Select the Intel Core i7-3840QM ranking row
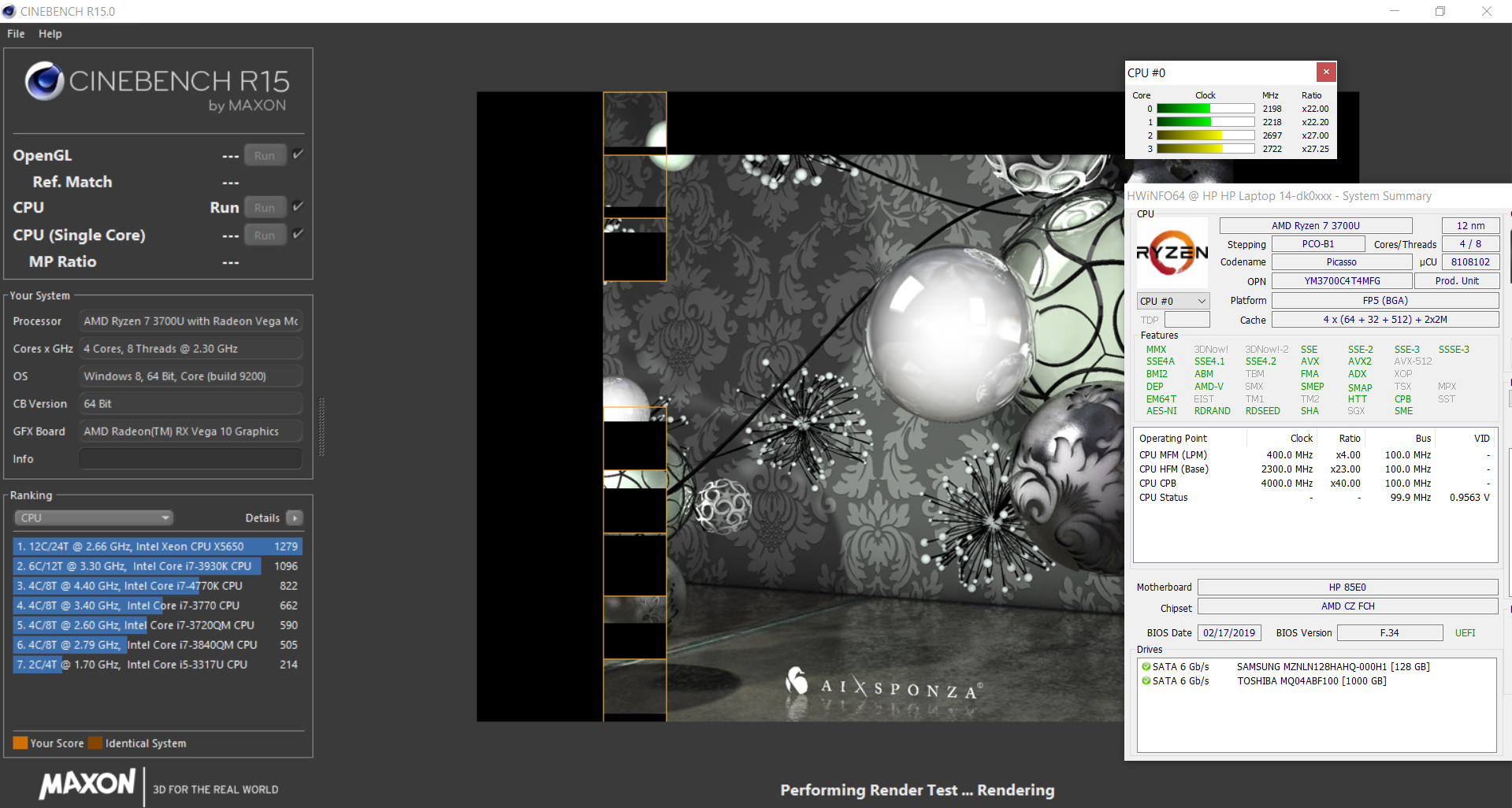 [158, 645]
